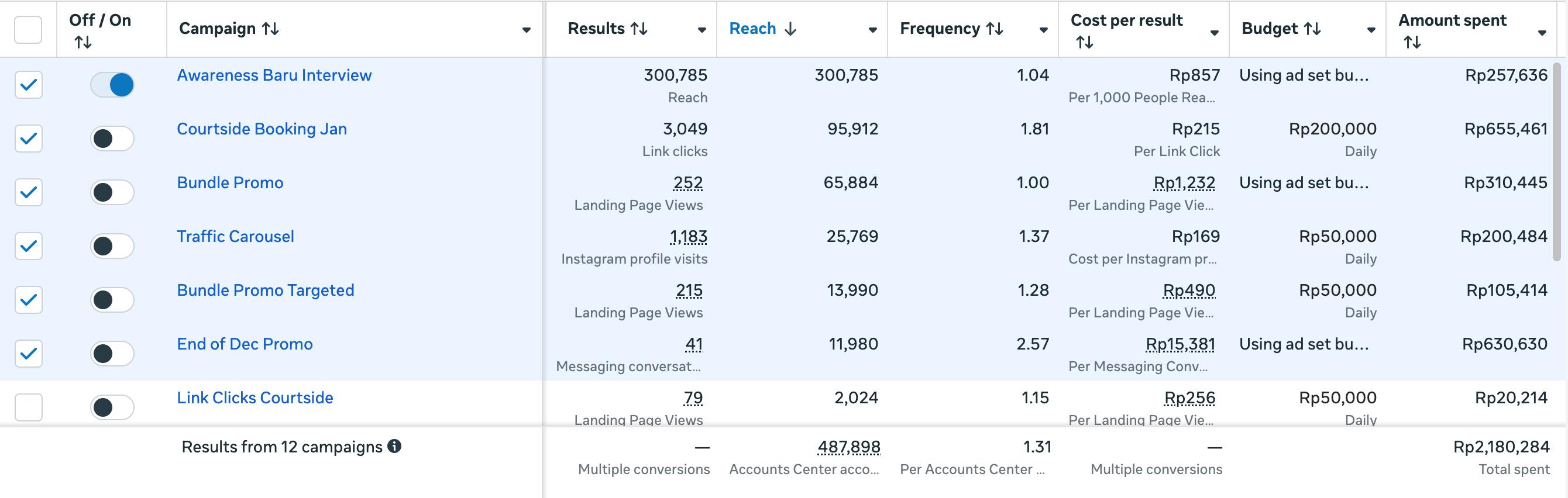Sort by Cost per result arrows icon
The width and height of the screenshot is (1568, 498).
pyautogui.click(x=1084, y=43)
